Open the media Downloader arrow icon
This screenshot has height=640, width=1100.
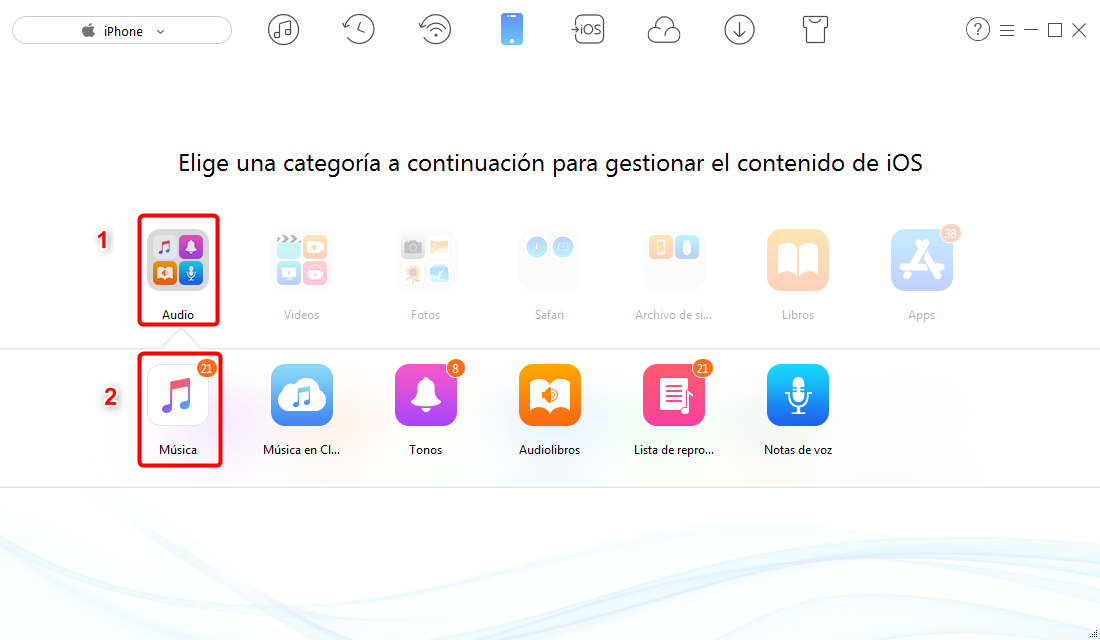739,29
